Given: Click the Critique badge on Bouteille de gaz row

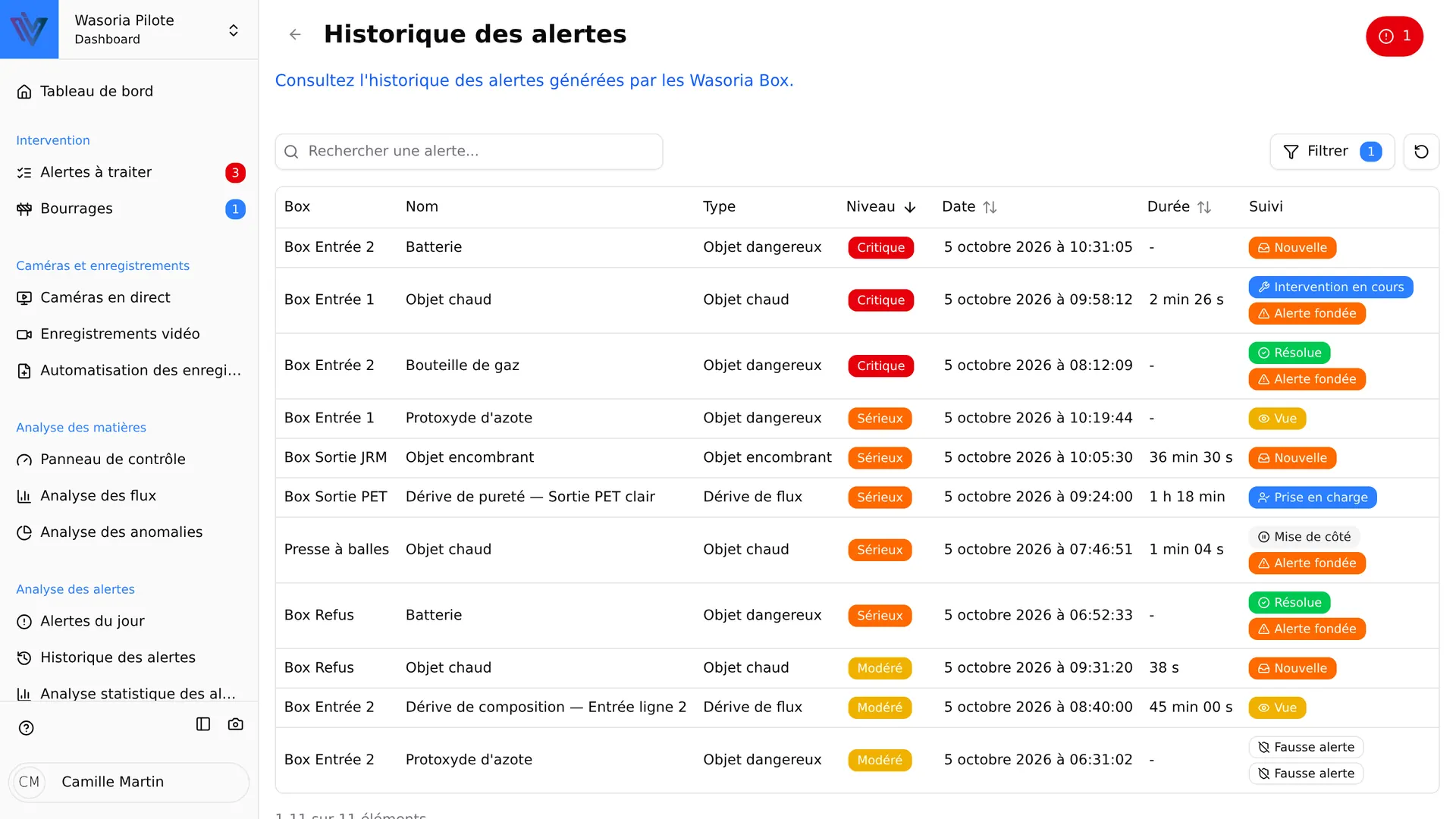Looking at the screenshot, I should [880, 366].
